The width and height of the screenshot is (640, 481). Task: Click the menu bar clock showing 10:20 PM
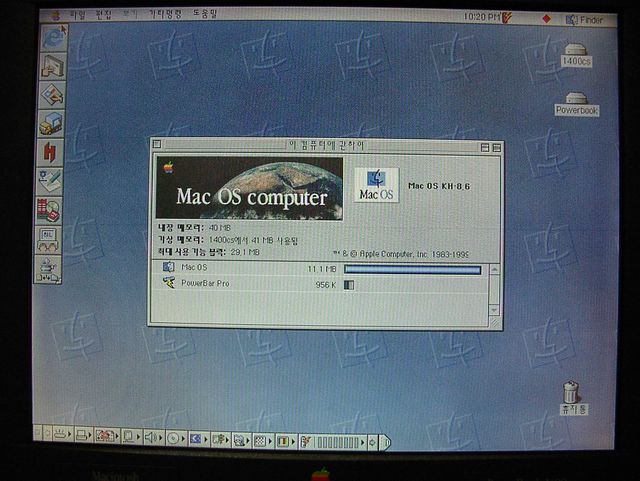pos(482,18)
